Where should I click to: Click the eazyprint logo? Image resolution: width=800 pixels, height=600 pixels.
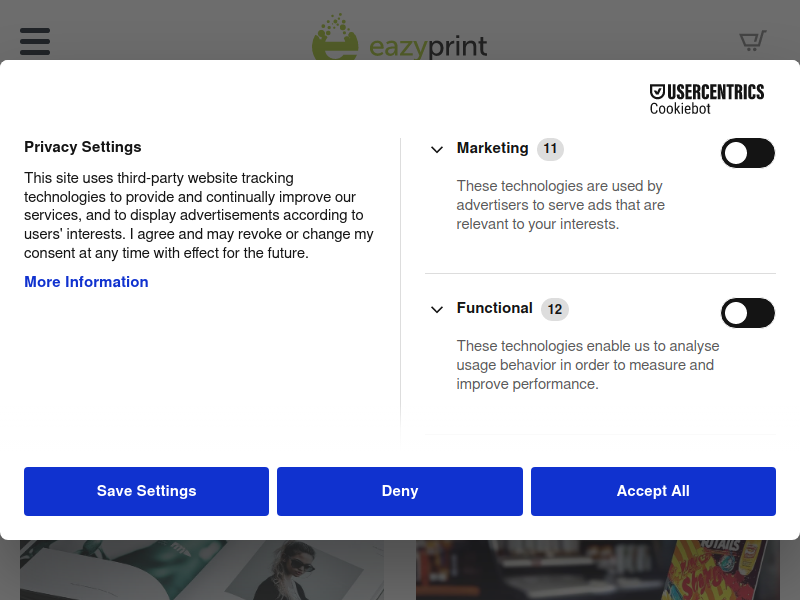pos(399,38)
